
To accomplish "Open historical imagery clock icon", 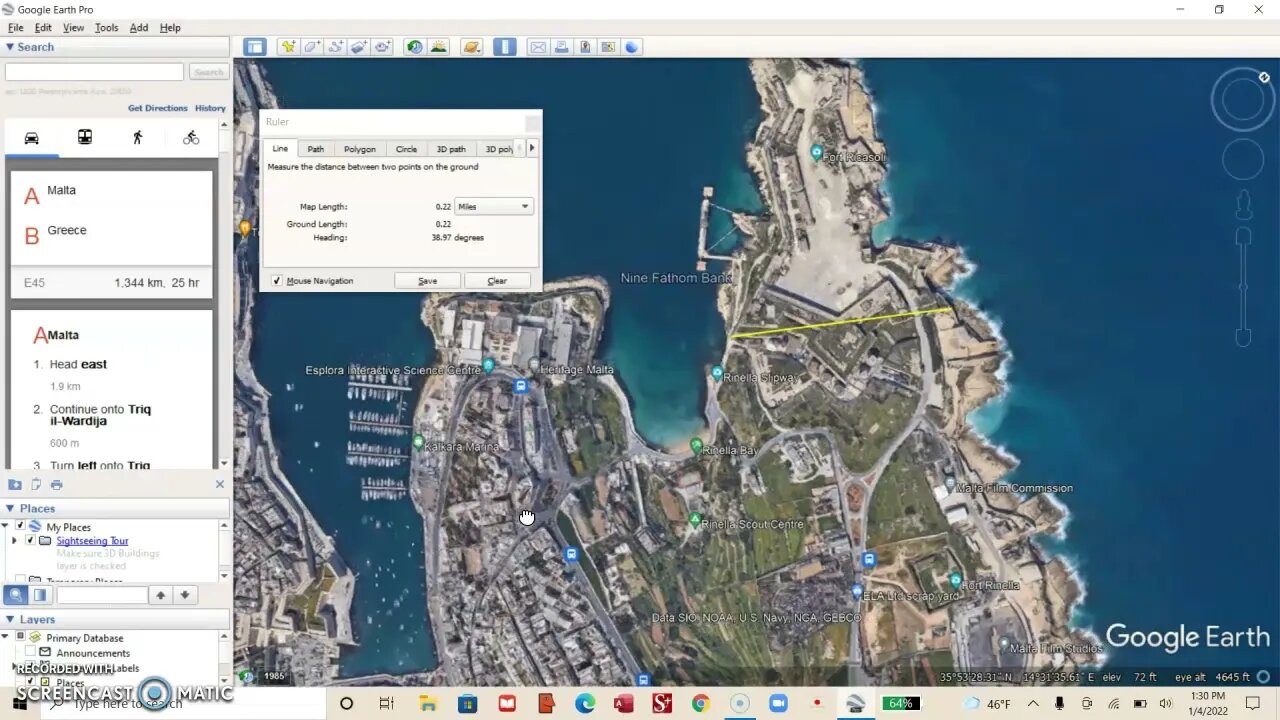I will click(414, 47).
